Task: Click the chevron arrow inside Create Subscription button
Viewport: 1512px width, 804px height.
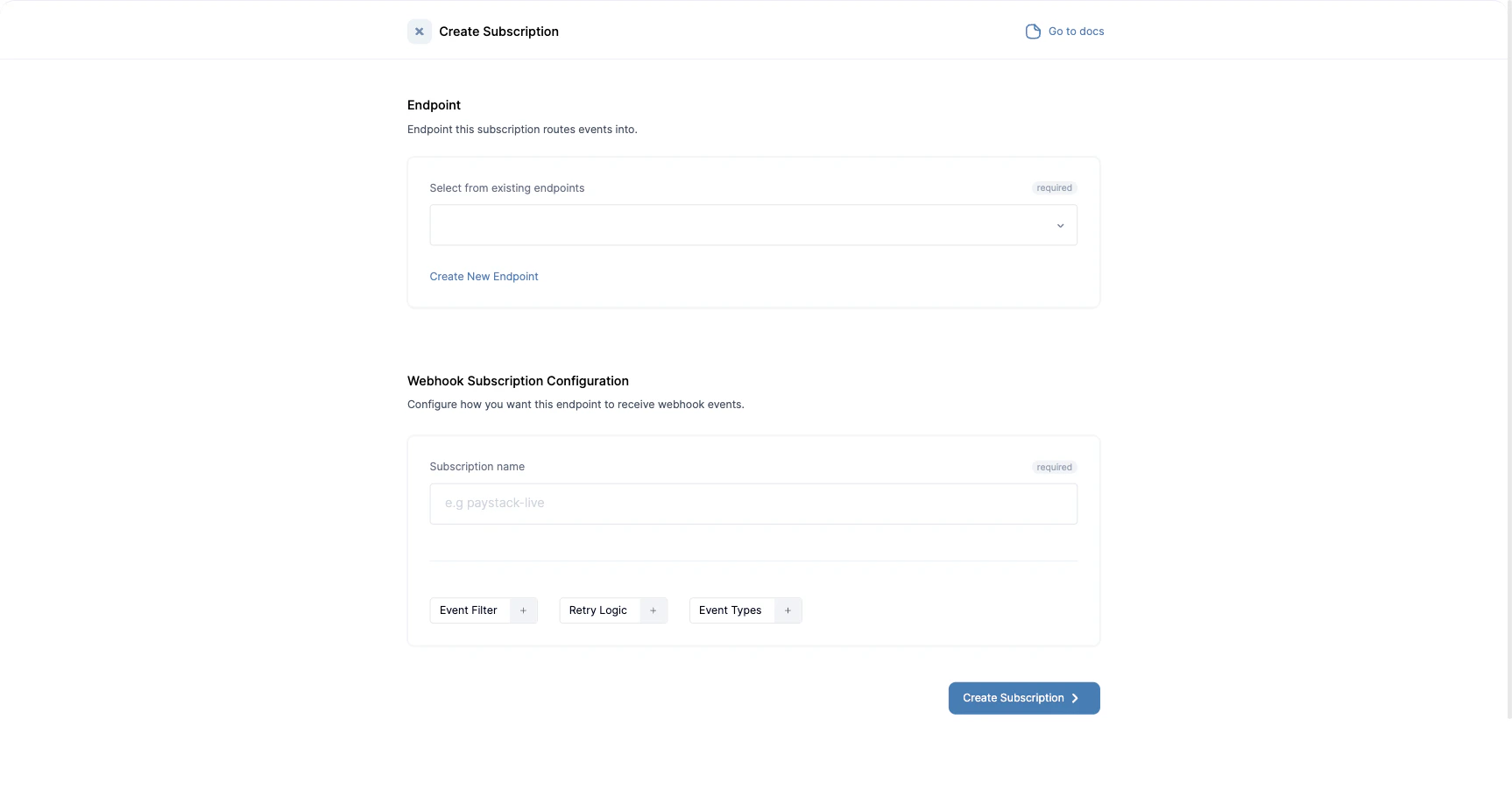Action: click(x=1075, y=698)
